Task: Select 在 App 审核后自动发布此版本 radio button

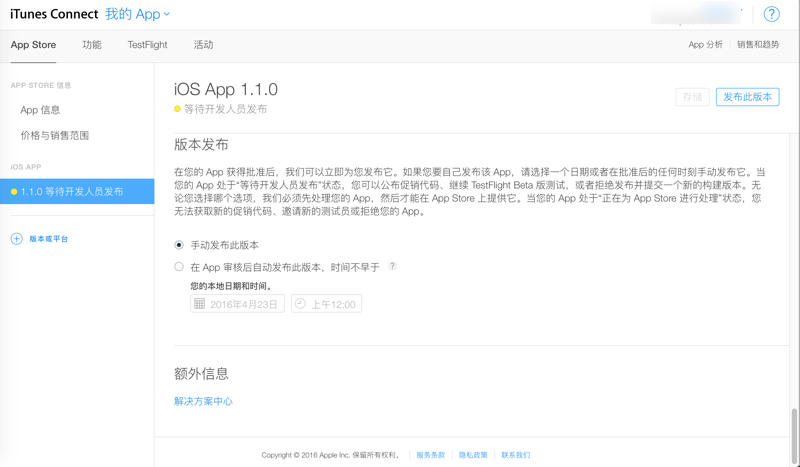Action: [179, 266]
